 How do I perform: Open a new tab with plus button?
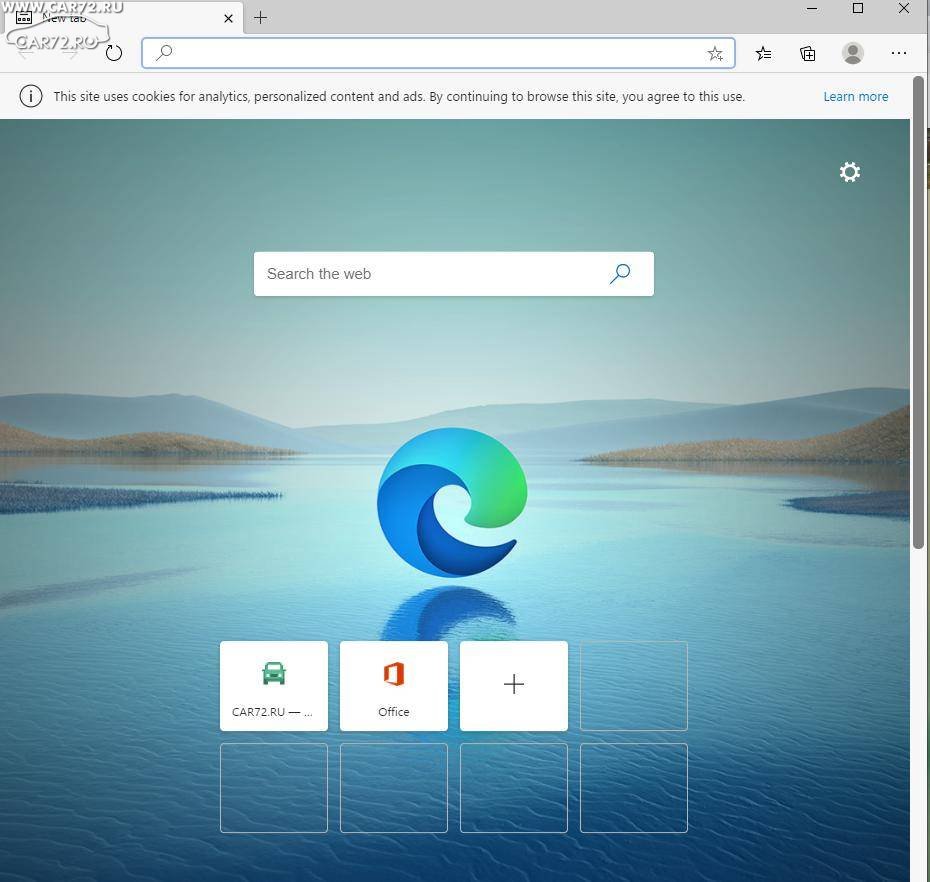point(260,18)
